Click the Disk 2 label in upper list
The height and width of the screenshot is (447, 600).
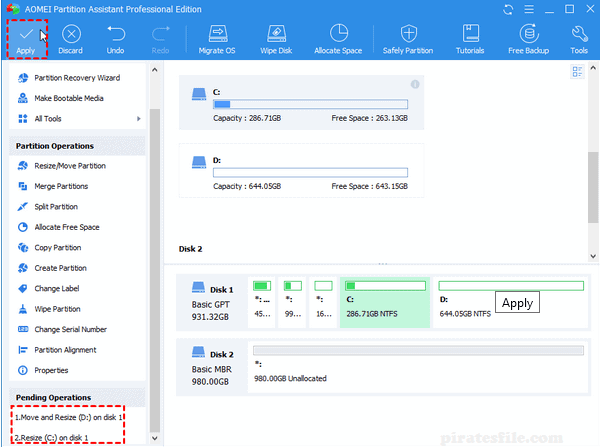191,249
